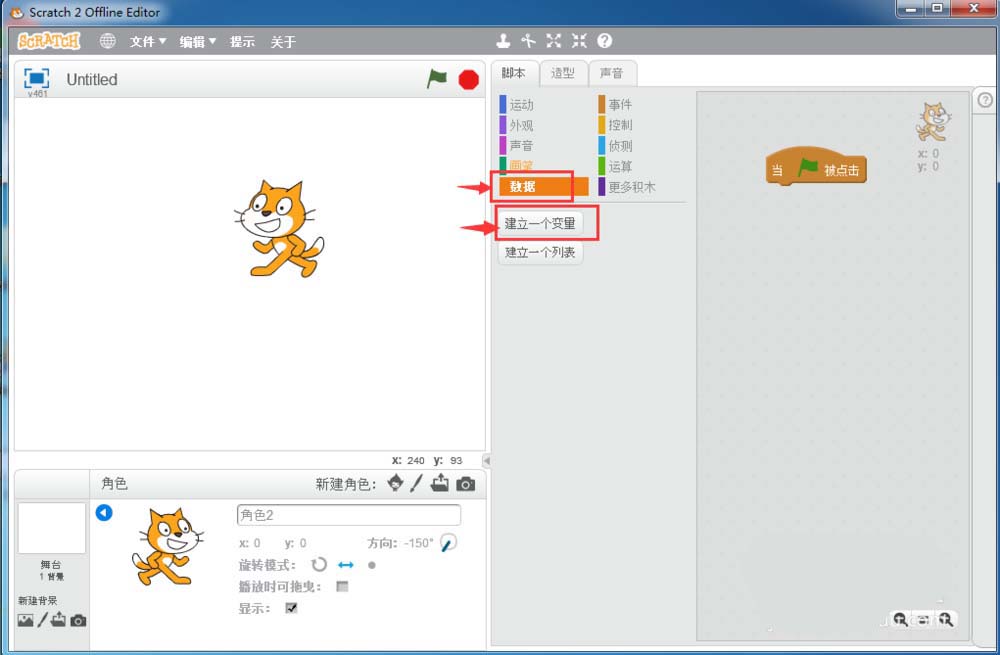Switch to the 声音 sounds tab
The image size is (1000, 655).
612,73
